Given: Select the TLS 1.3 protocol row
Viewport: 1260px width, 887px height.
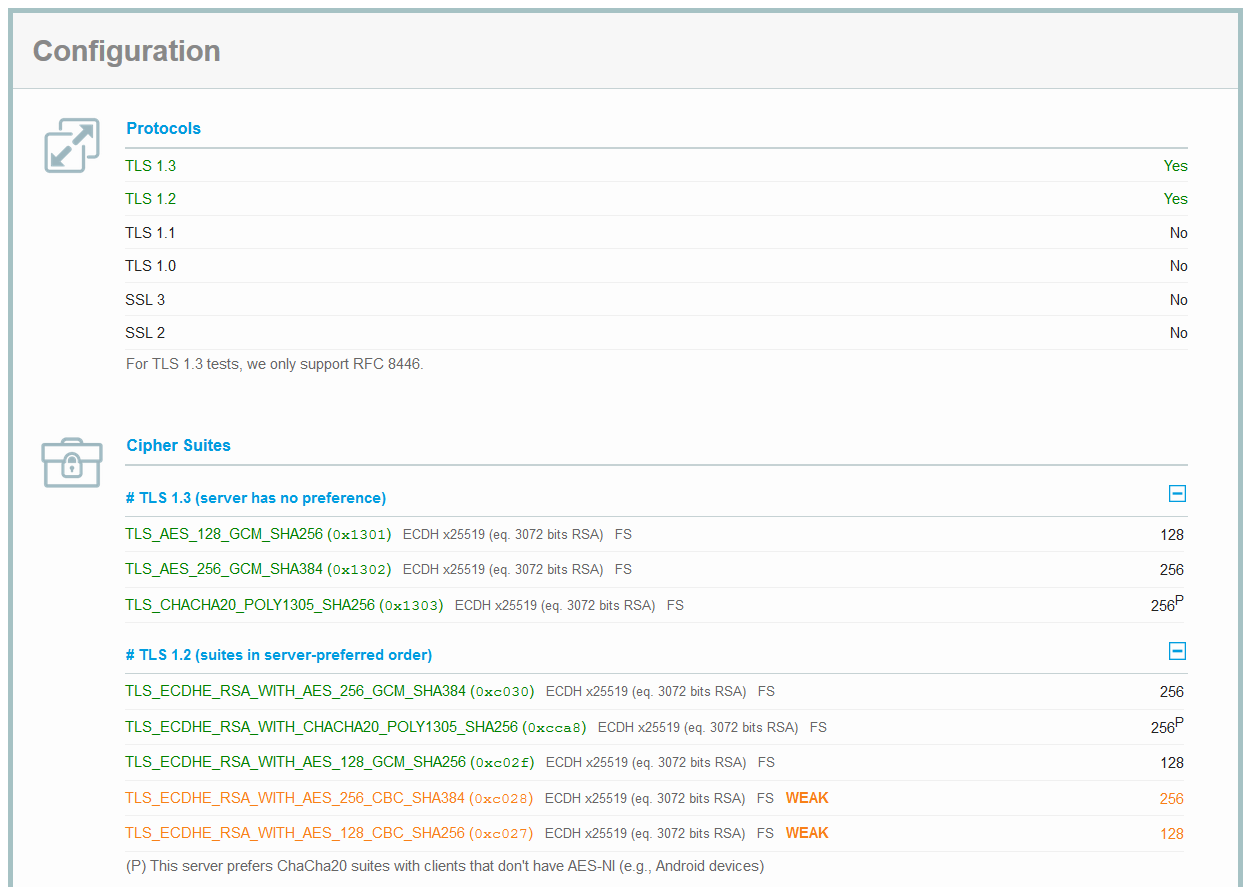Looking at the screenshot, I should click(151, 165).
